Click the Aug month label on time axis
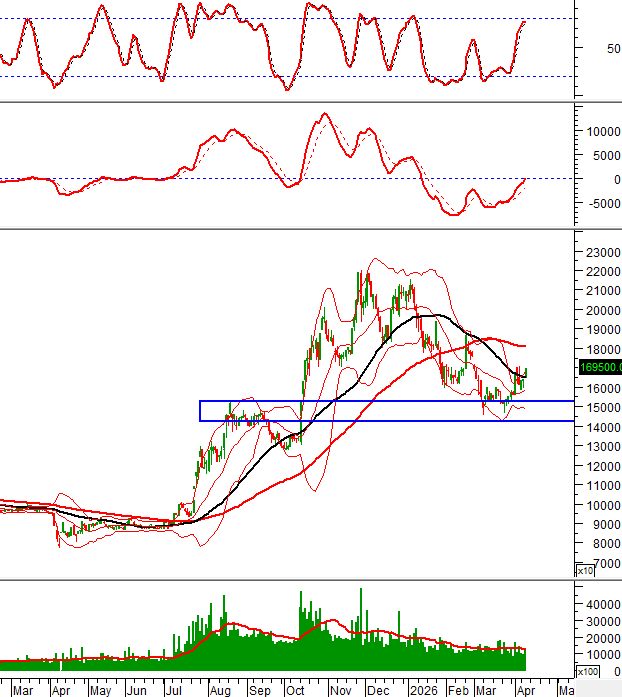This screenshot has width=622, height=697. (221, 690)
